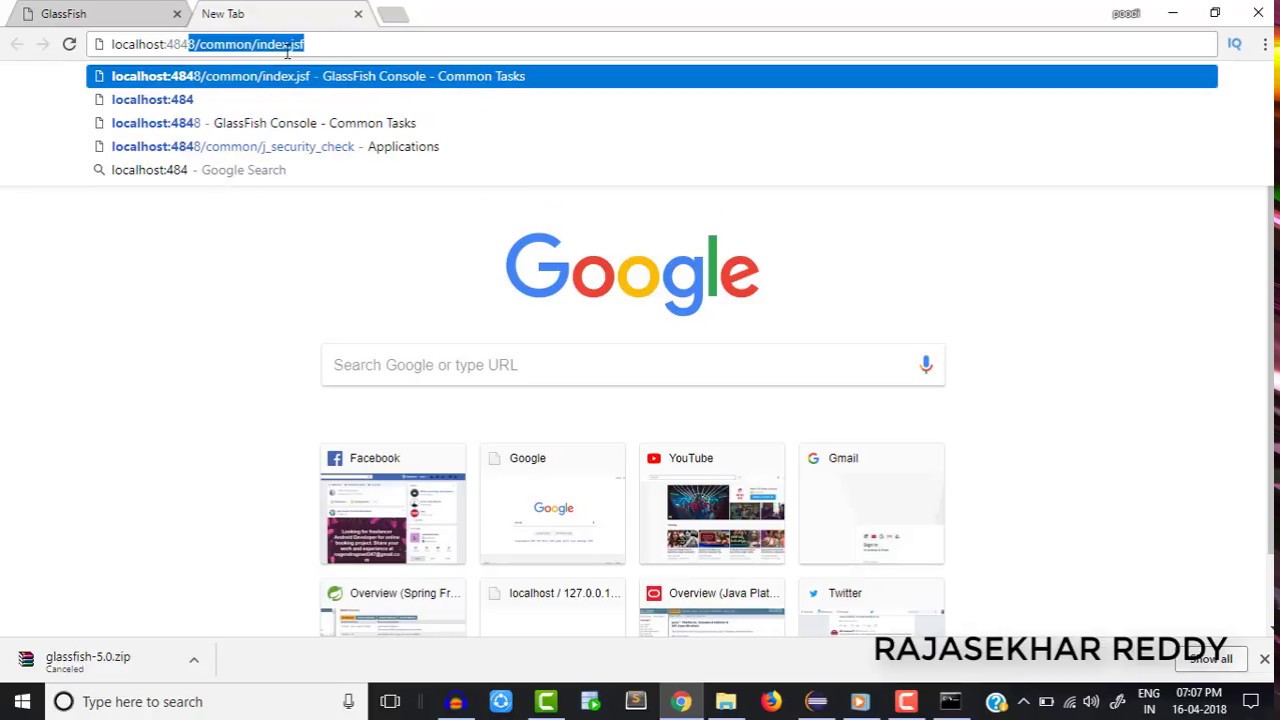Open Command Prompt from the taskbar
This screenshot has height=720, width=1280.
(950, 702)
